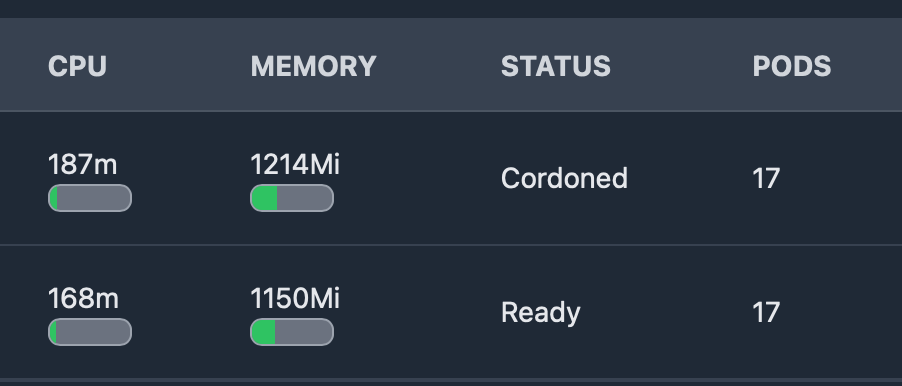
Task: Click the CPU usage bar under 168m
Action: click(90, 333)
